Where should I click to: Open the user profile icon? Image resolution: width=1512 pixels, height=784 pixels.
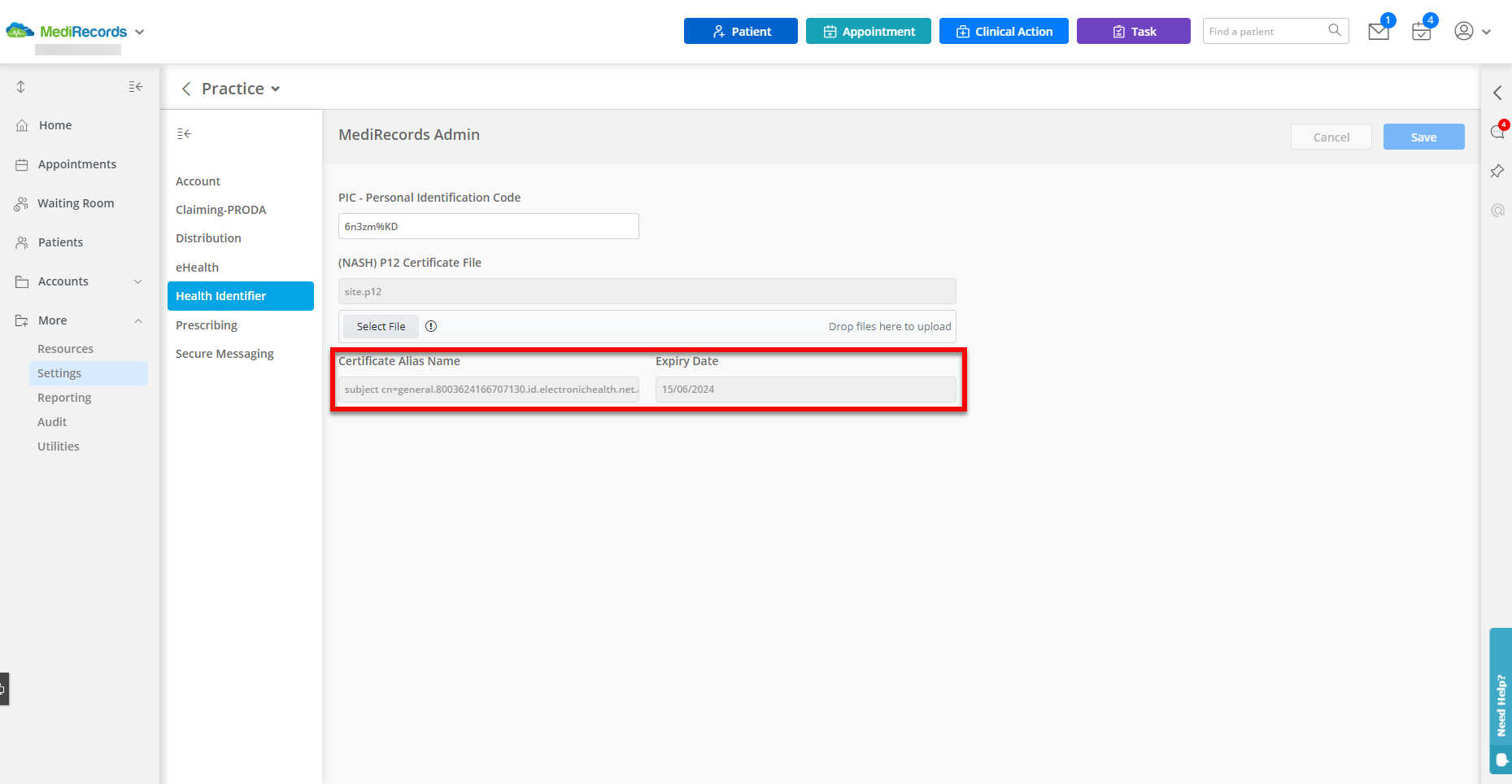(1464, 31)
